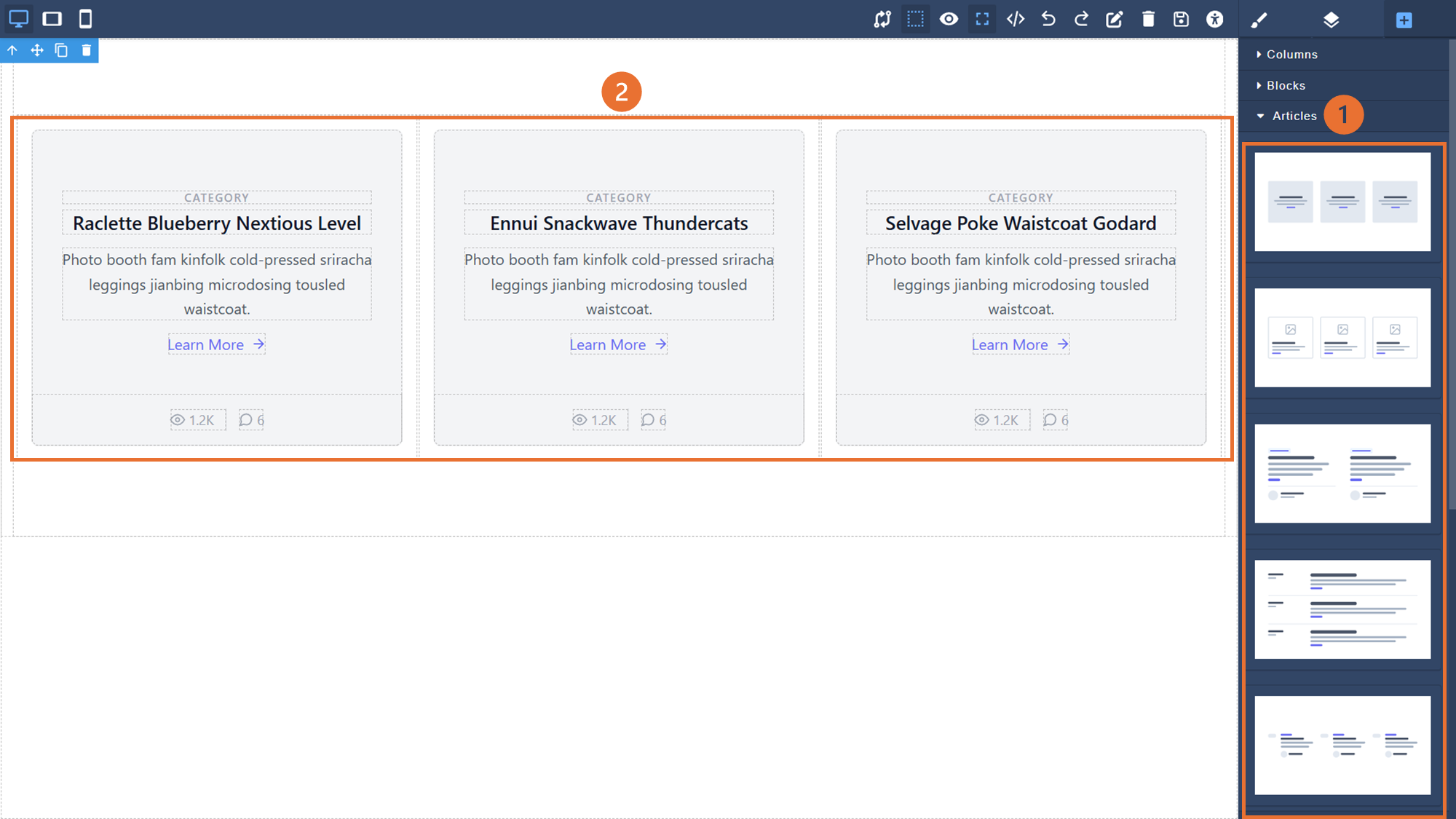Toggle component outline borders
This screenshot has width=1456, height=819.
pyautogui.click(x=915, y=19)
